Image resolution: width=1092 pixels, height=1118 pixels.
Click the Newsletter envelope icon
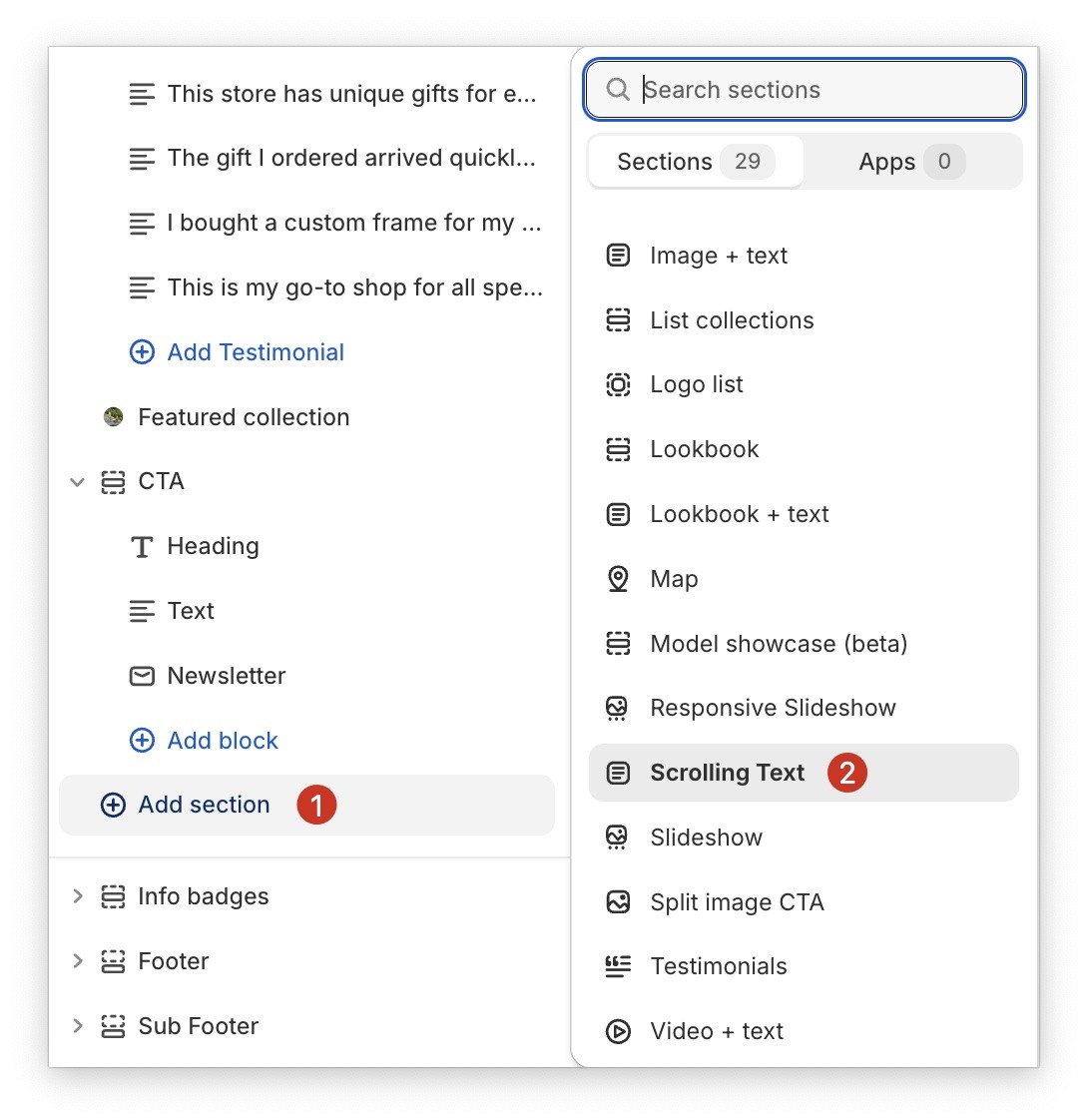pyautogui.click(x=142, y=676)
